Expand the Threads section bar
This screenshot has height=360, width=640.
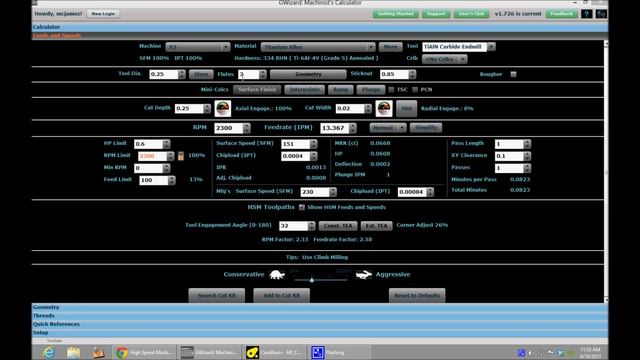(x=320, y=316)
